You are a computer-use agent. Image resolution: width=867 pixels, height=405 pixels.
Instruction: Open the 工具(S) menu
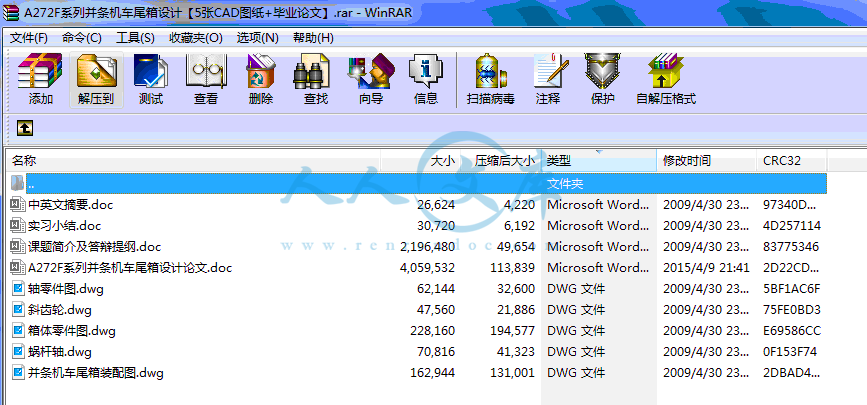click(135, 38)
